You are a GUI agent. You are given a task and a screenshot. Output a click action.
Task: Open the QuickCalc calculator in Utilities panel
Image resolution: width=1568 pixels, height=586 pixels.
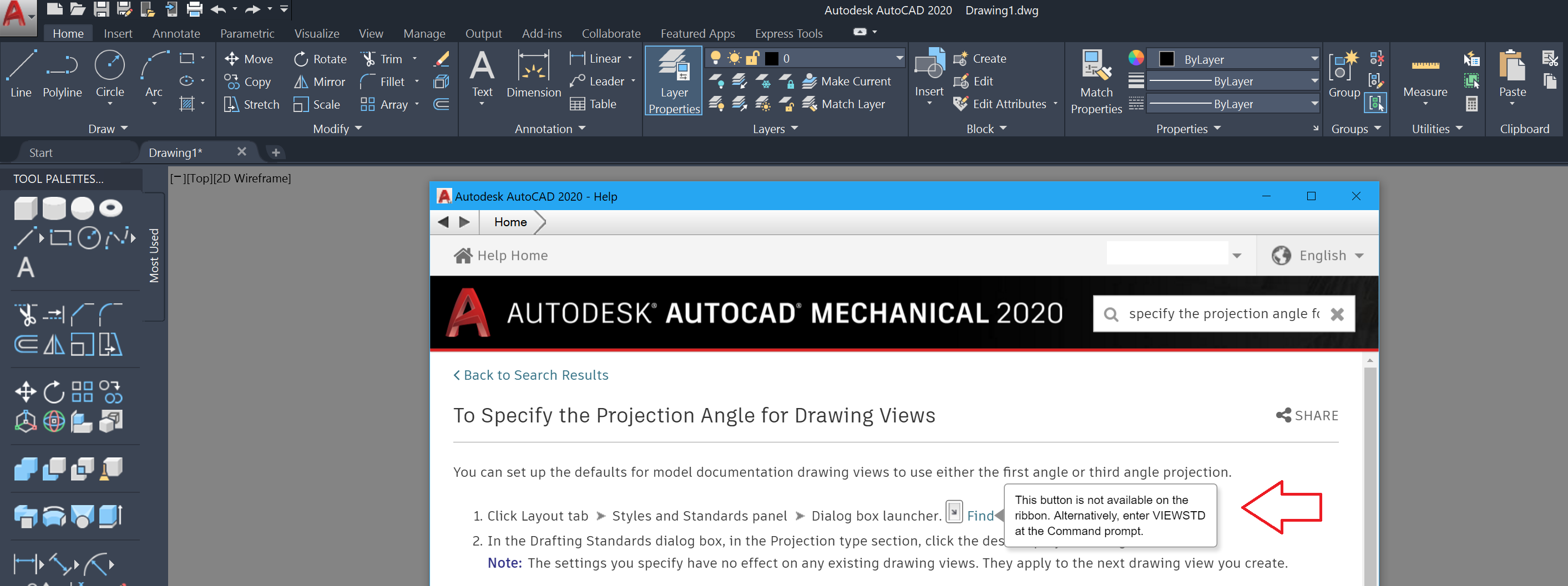pos(1473,104)
